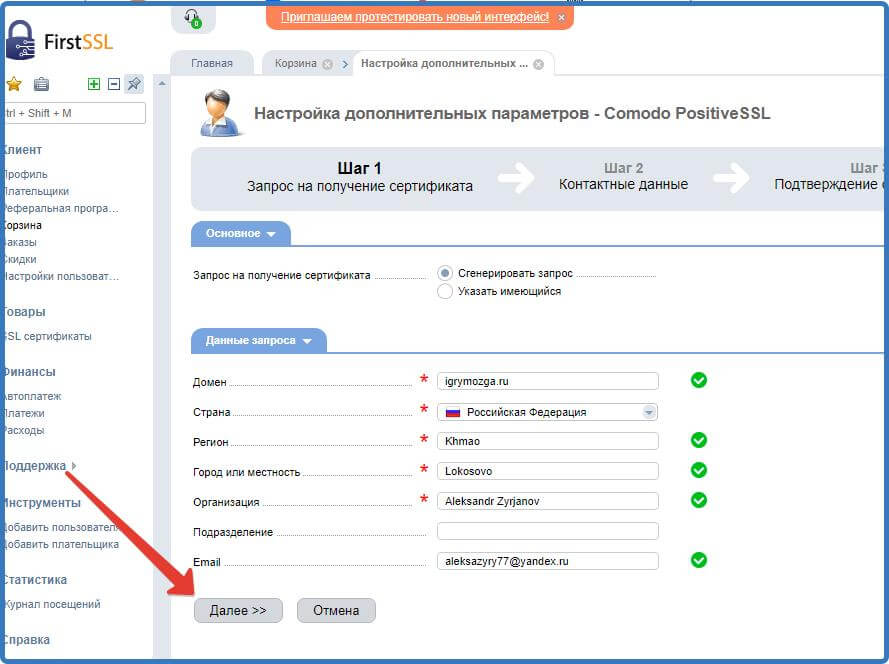
Task: Open the new interface invitation link
Action: (x=415, y=17)
